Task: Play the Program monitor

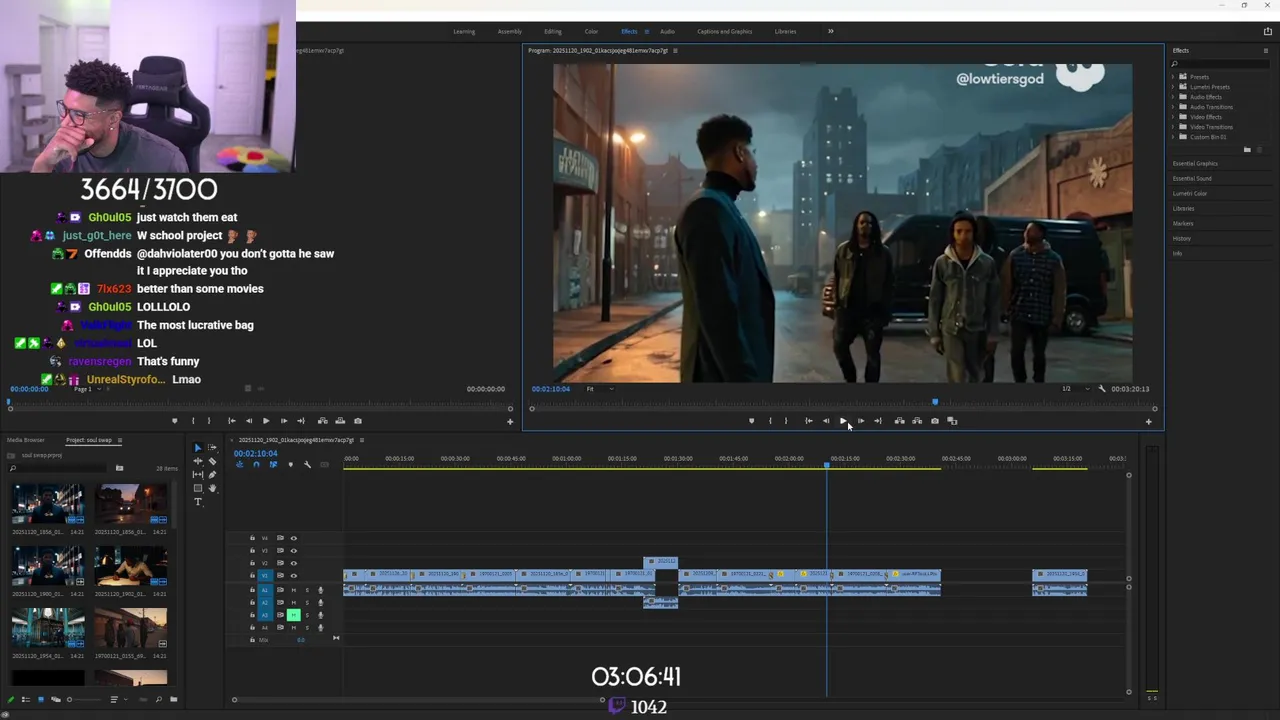Action: pos(843,421)
